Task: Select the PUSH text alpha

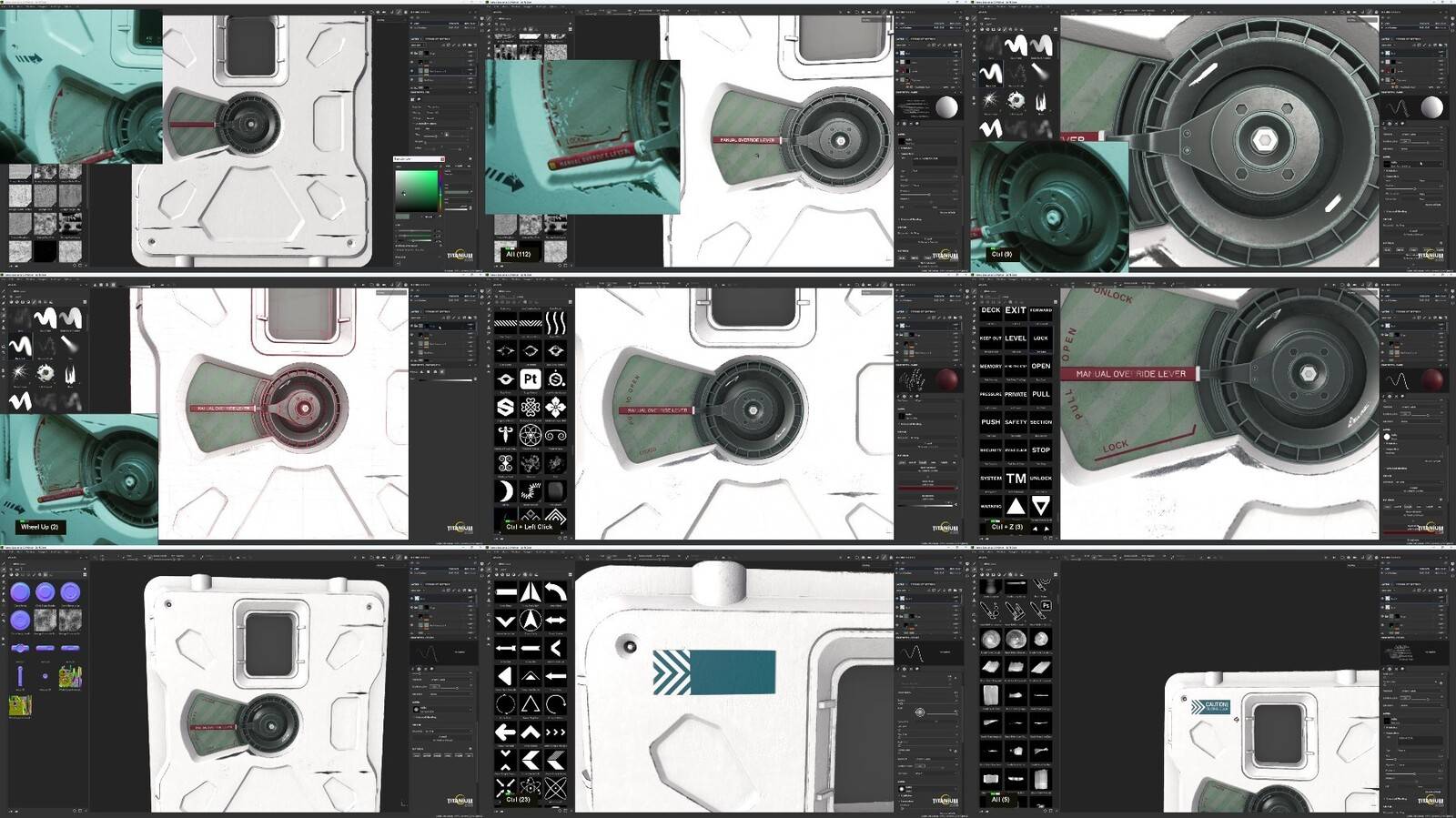Action: 991,422
